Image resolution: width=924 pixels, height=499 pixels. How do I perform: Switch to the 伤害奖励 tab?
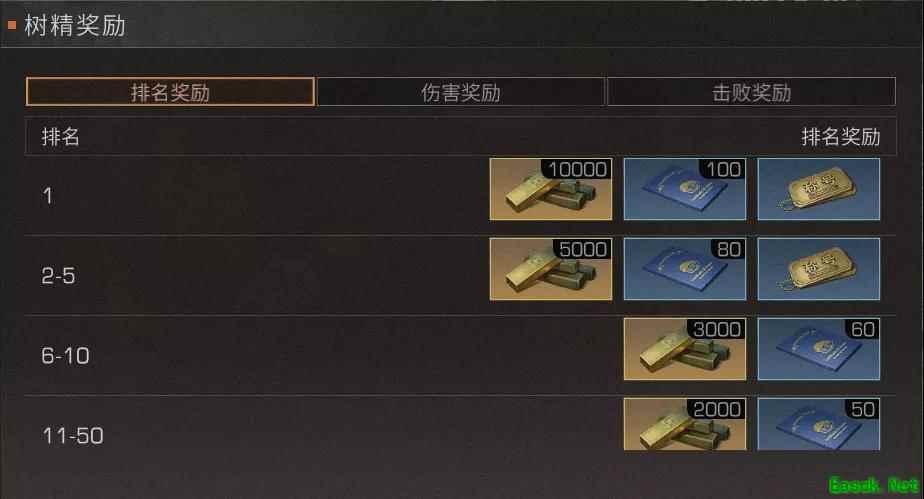[x=461, y=92]
